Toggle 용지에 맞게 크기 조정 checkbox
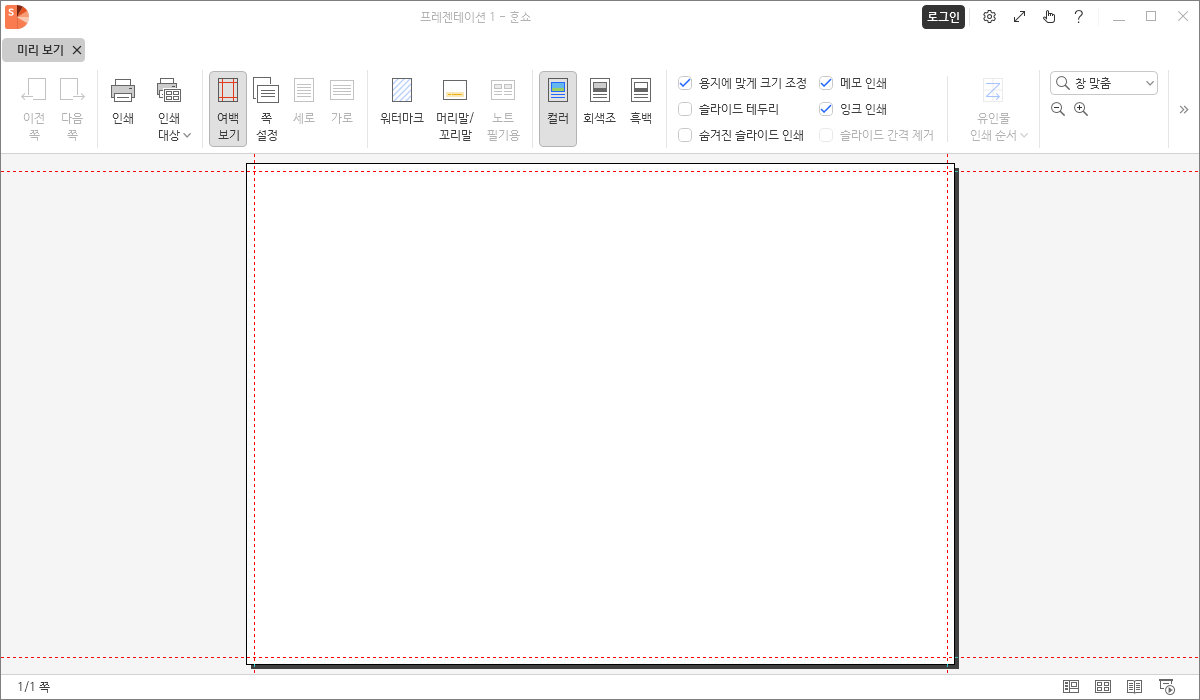1200x700 pixels. point(685,83)
